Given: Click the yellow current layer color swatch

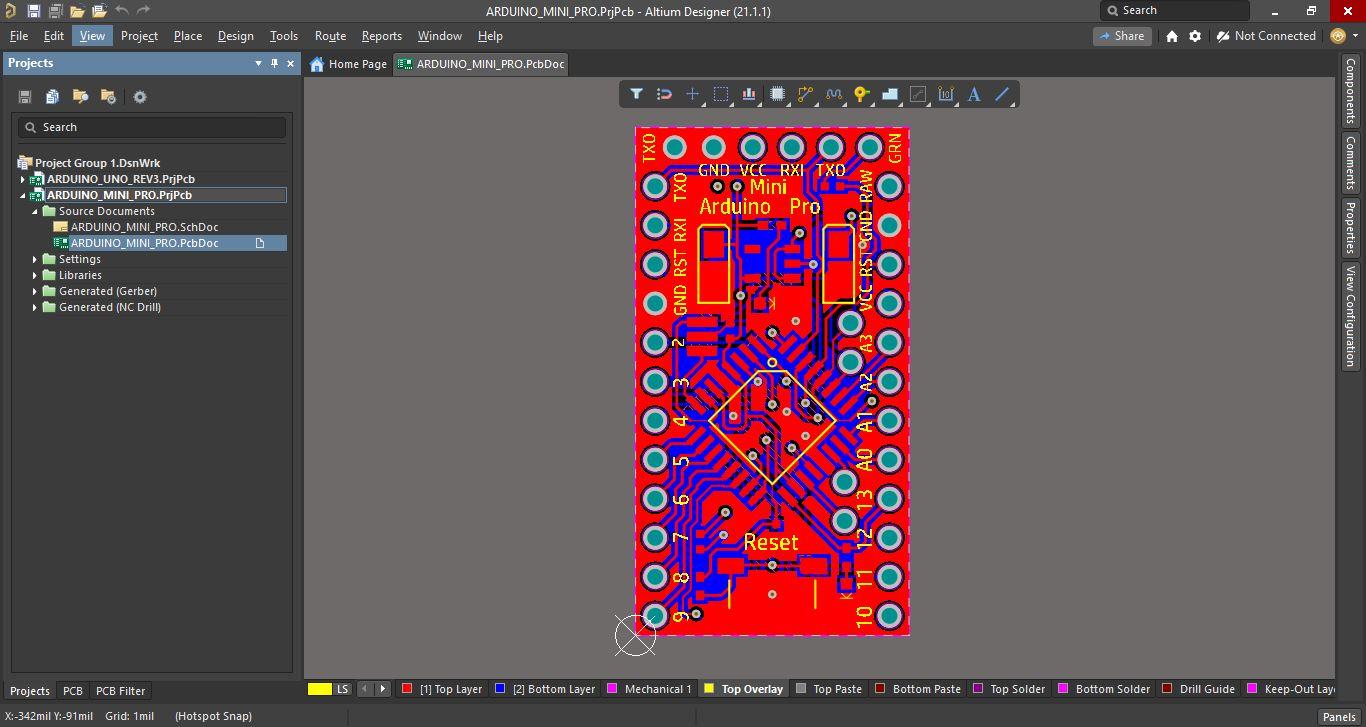Looking at the screenshot, I should [320, 689].
